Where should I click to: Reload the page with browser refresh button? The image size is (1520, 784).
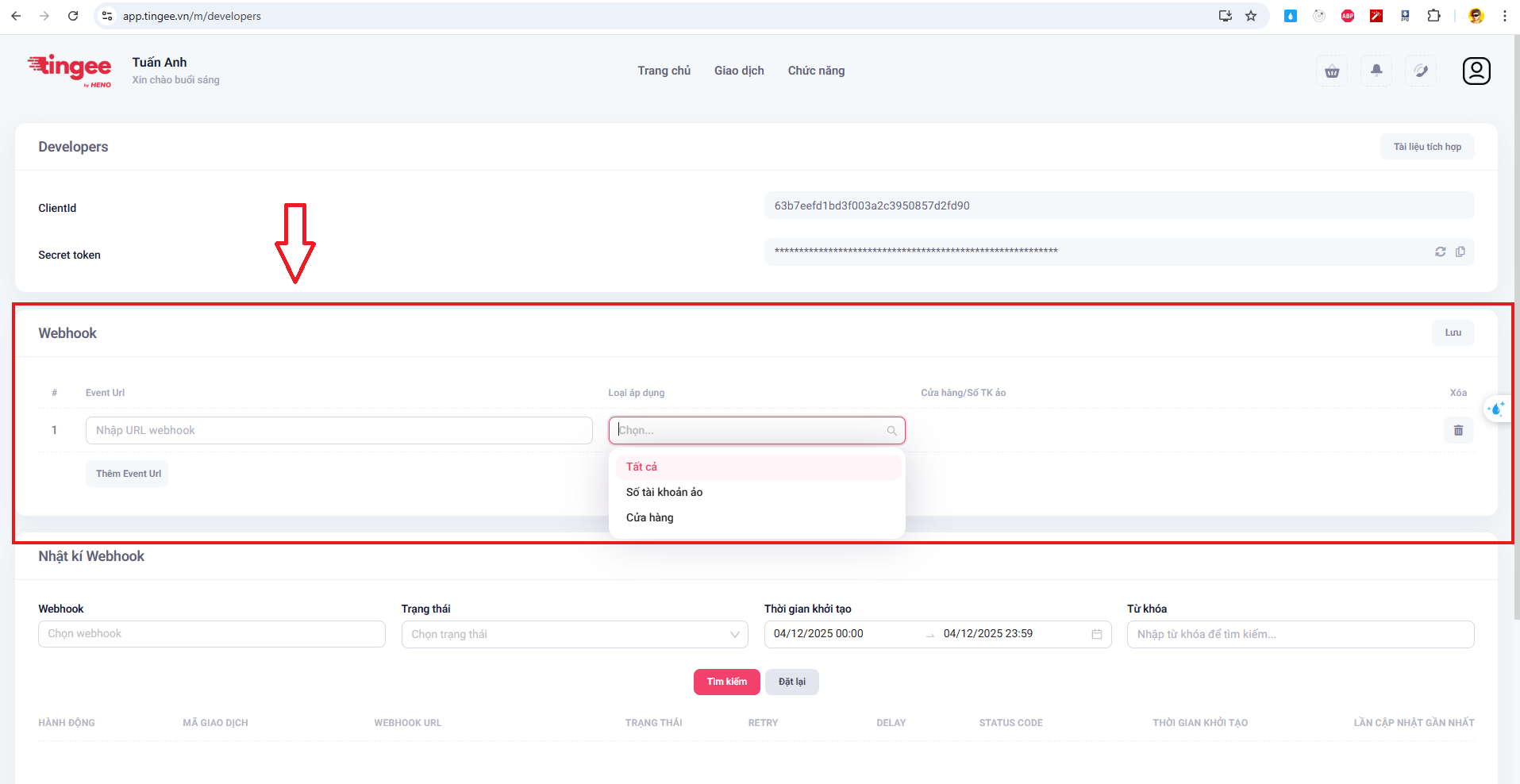pos(73,16)
